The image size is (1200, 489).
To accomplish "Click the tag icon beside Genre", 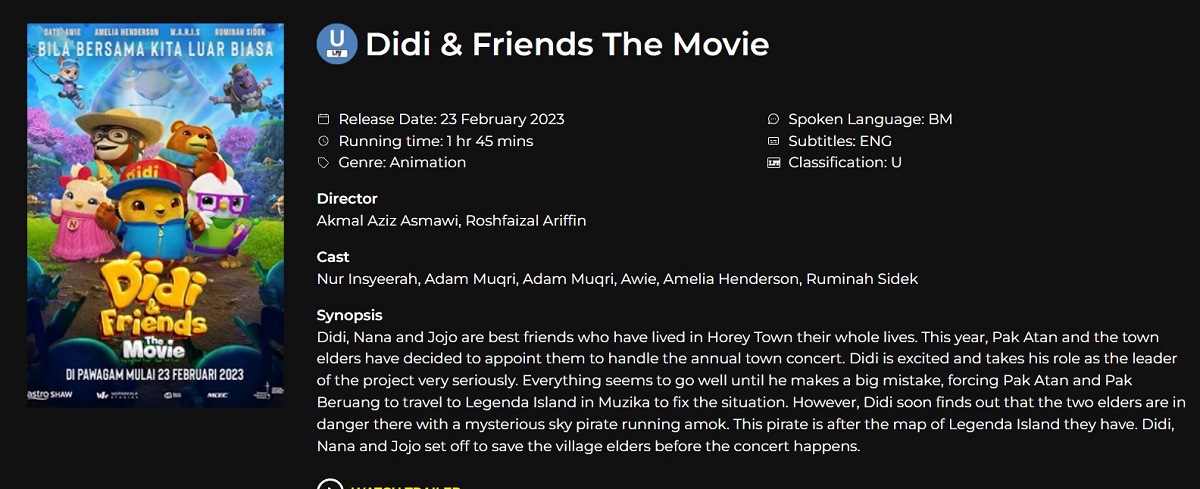I will [x=323, y=162].
